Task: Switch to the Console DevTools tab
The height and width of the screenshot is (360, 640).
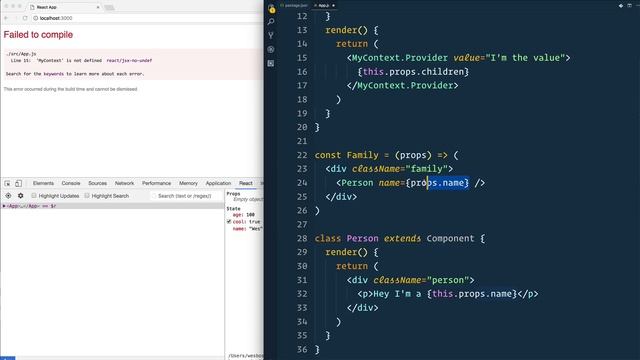Action: point(71,183)
